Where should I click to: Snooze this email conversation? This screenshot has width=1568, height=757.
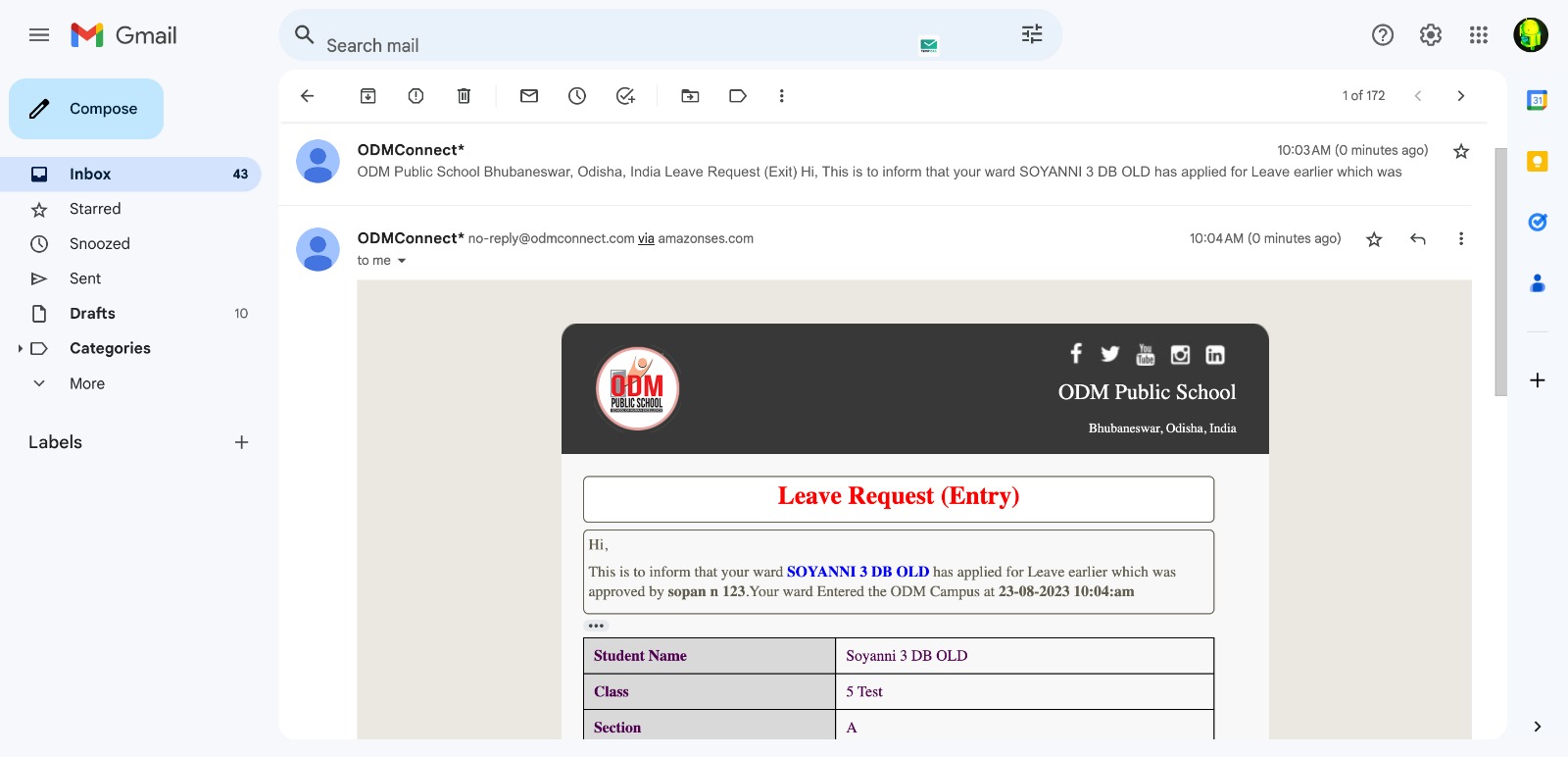coord(577,96)
